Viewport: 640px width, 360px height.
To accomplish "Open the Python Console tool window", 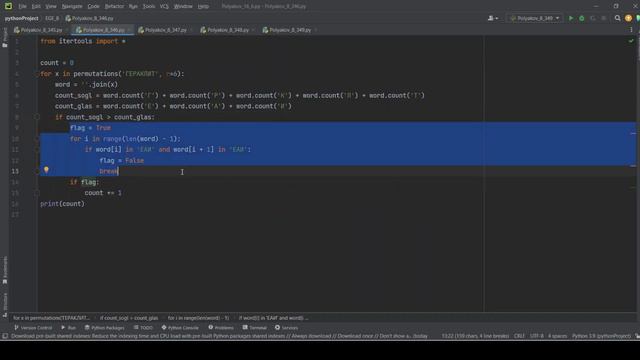I will click(180, 327).
